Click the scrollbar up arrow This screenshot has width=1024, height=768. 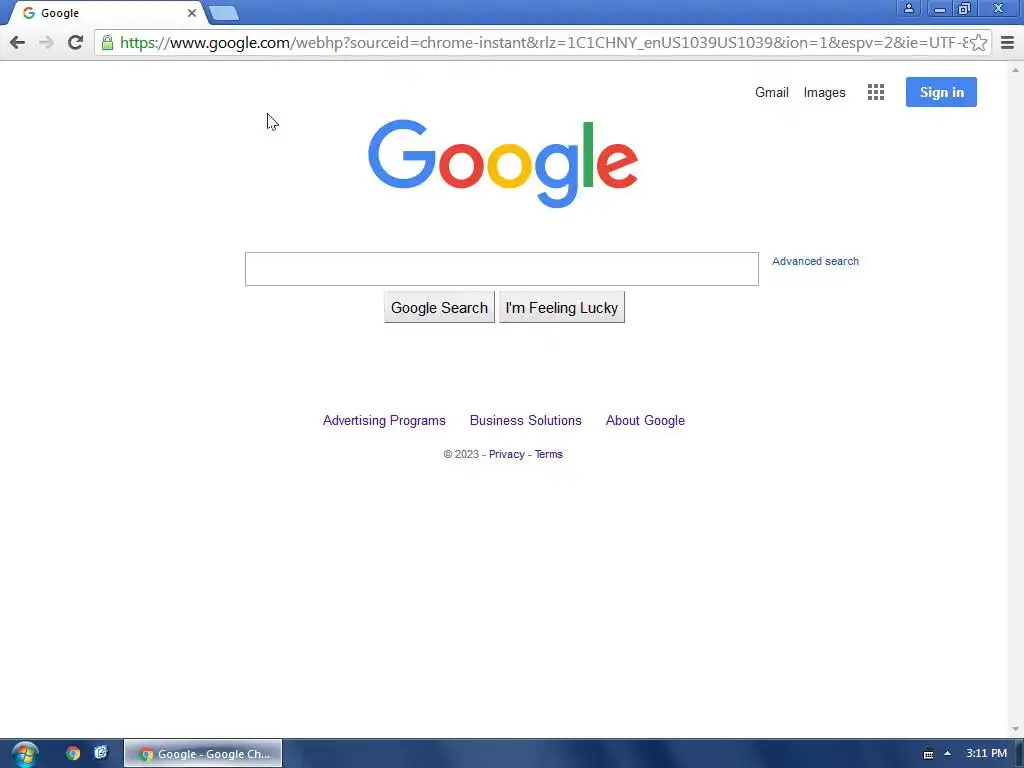pos(1015,70)
